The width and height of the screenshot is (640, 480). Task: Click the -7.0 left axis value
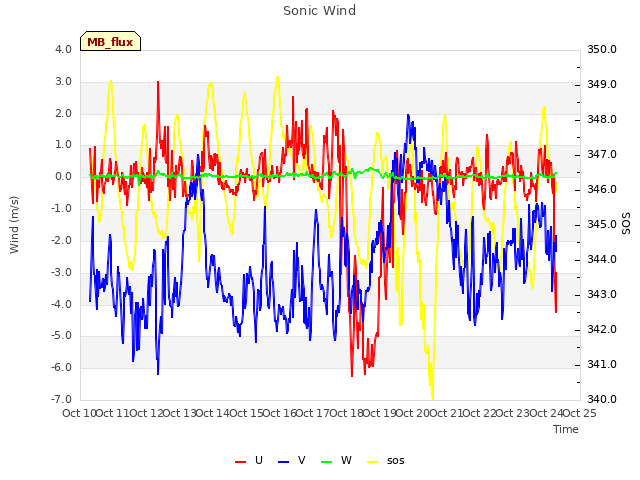[x=61, y=399]
